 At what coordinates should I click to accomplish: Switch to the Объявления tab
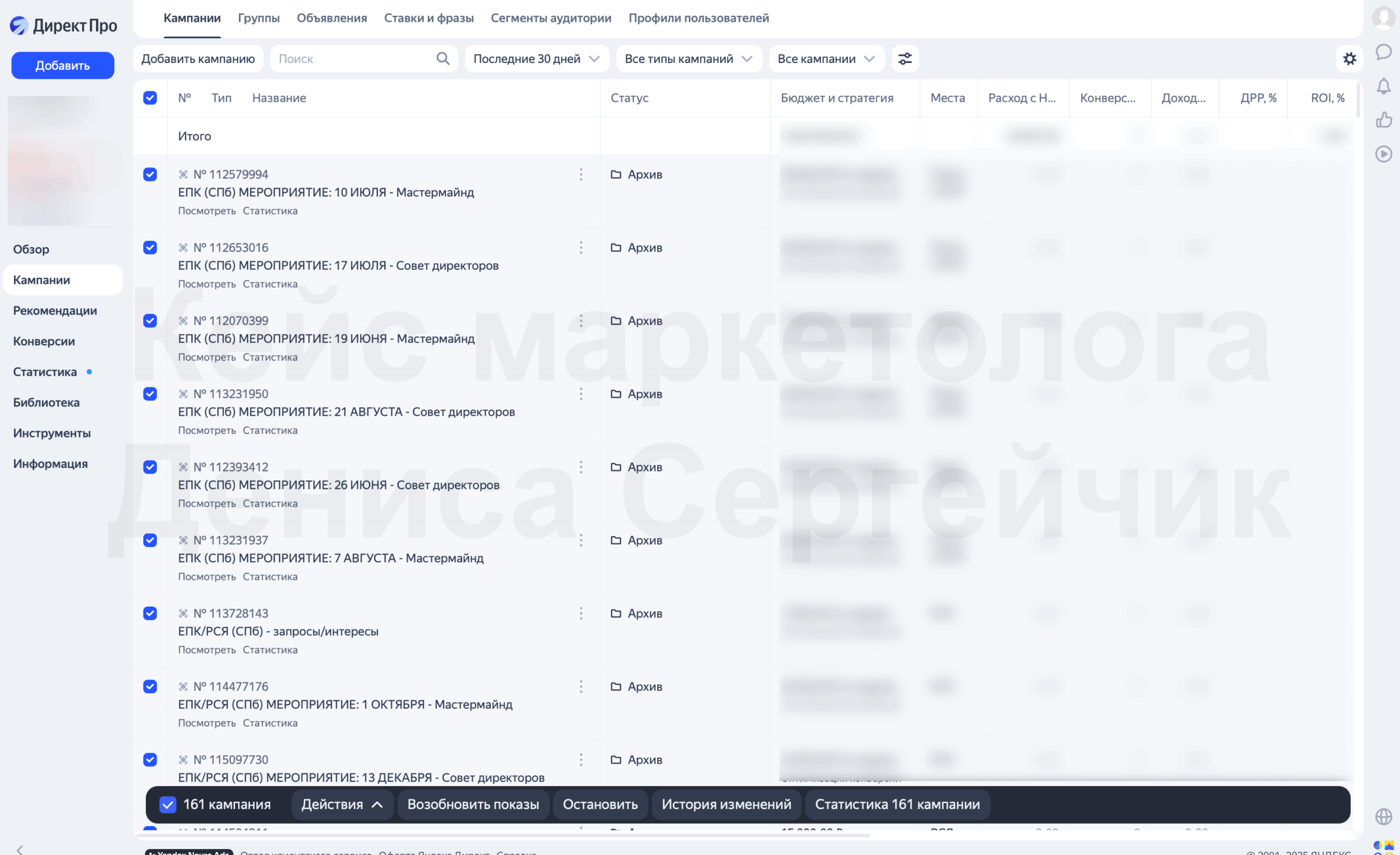click(332, 18)
